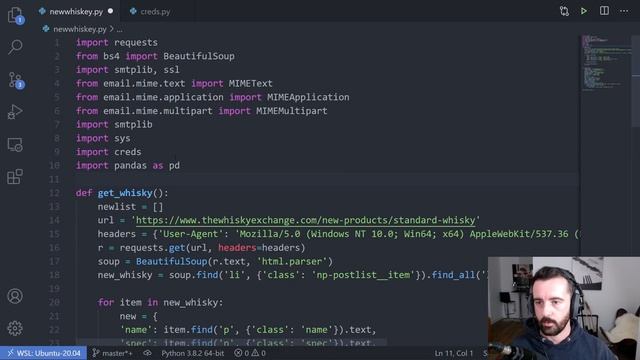
Task: Open the Run and Debug view
Action: click(15, 112)
